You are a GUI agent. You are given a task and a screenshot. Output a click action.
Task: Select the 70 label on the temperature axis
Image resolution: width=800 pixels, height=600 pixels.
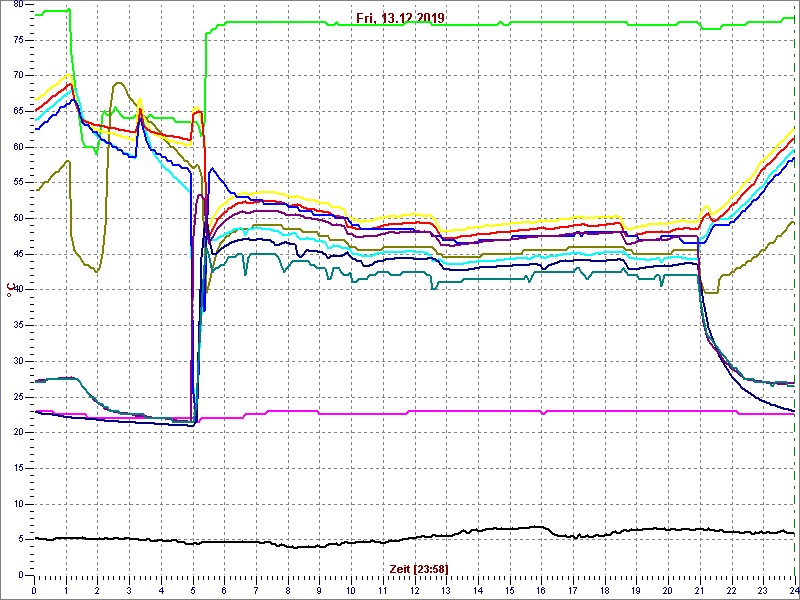pos(17,76)
